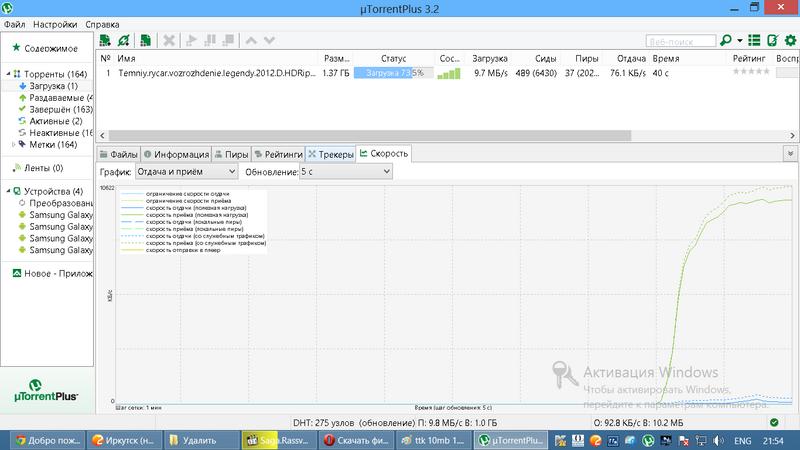Click the download progress bar 73.5%
Viewport: 800px width, 450px height.
393,73
